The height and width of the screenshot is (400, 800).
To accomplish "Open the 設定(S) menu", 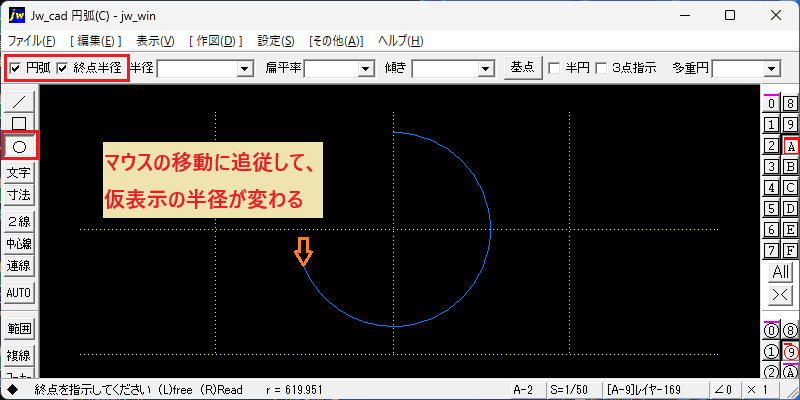I will click(276, 41).
